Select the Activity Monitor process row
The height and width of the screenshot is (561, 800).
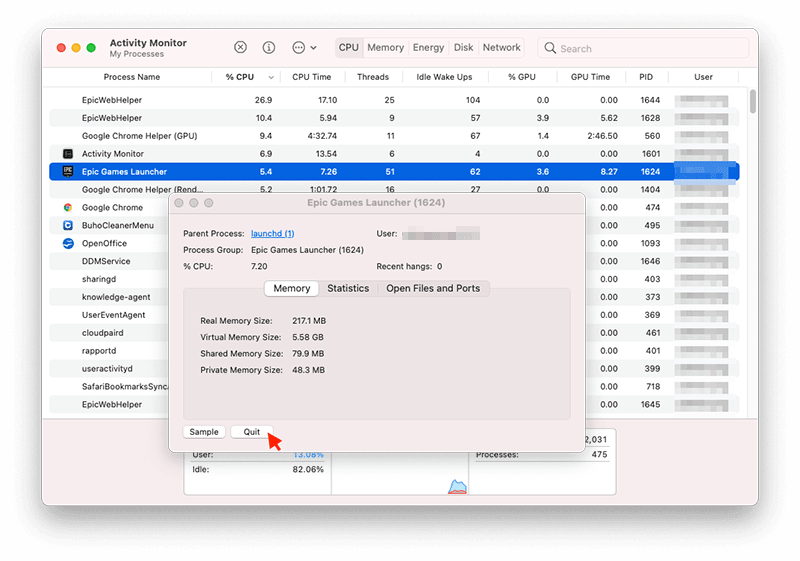click(x=394, y=154)
